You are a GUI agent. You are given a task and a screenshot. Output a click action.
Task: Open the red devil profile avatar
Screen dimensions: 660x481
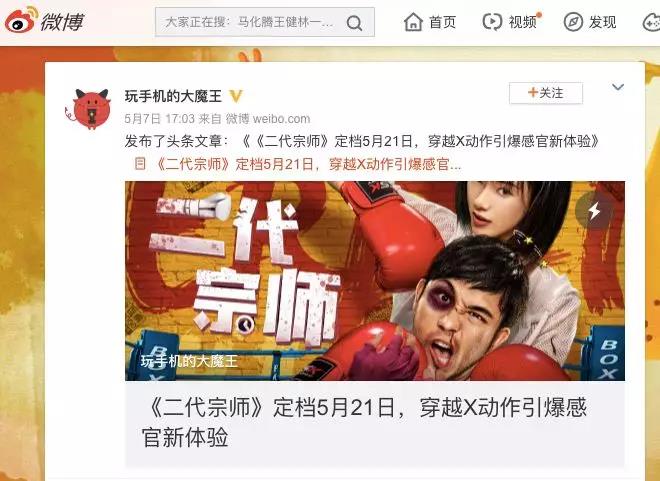(89, 108)
